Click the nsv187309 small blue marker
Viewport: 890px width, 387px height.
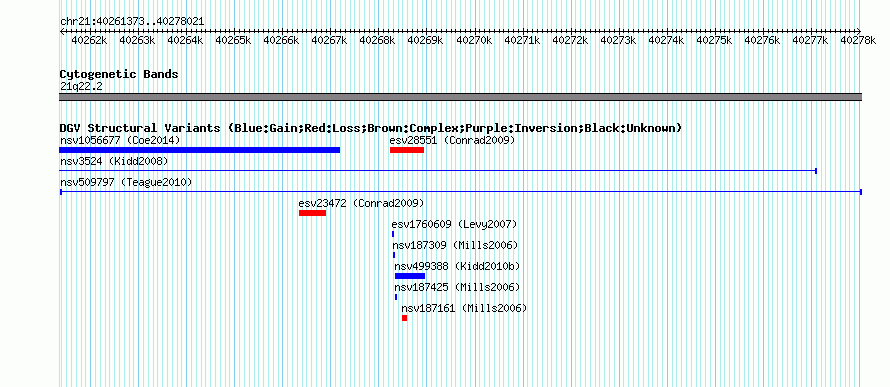point(394,255)
